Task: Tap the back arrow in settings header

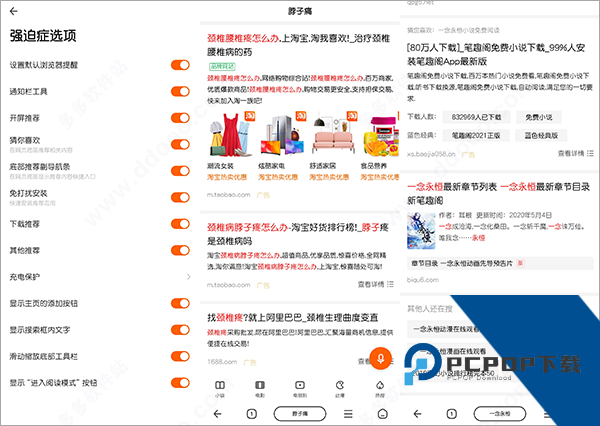Action: point(14,11)
